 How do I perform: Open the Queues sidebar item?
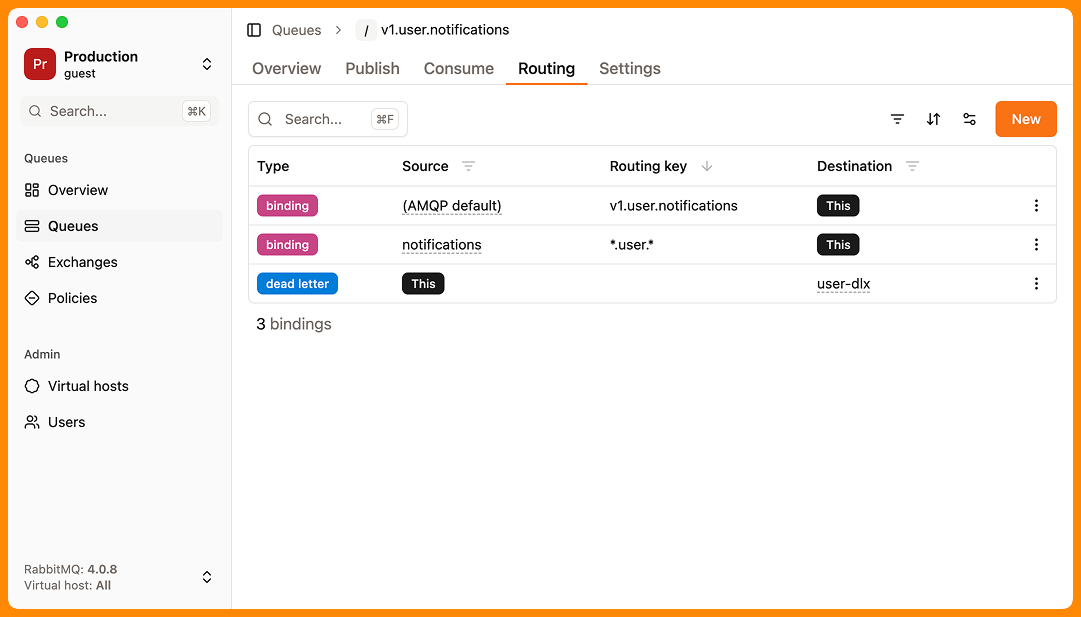[x=119, y=226]
